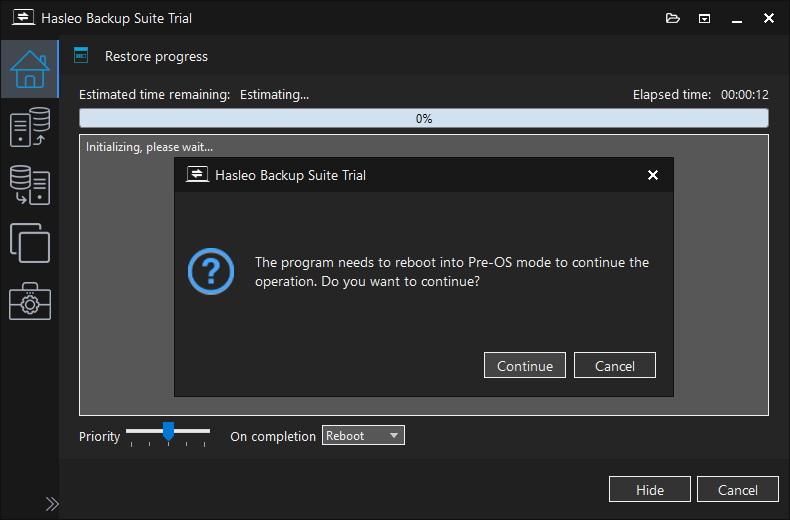
Task: Open the Backup section icon in sidebar
Action: coord(30,127)
